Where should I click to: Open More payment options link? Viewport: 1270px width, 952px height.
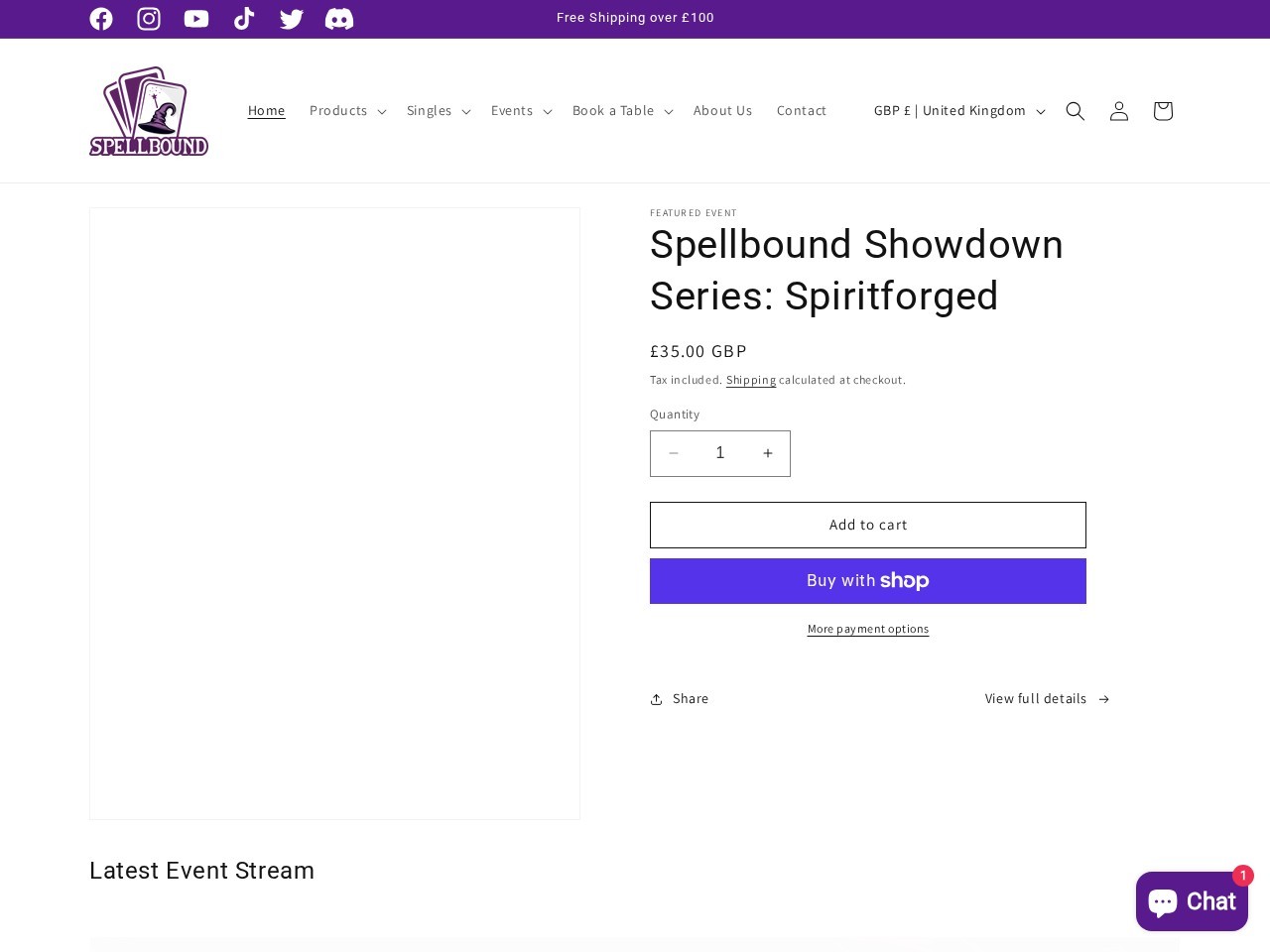coord(868,629)
